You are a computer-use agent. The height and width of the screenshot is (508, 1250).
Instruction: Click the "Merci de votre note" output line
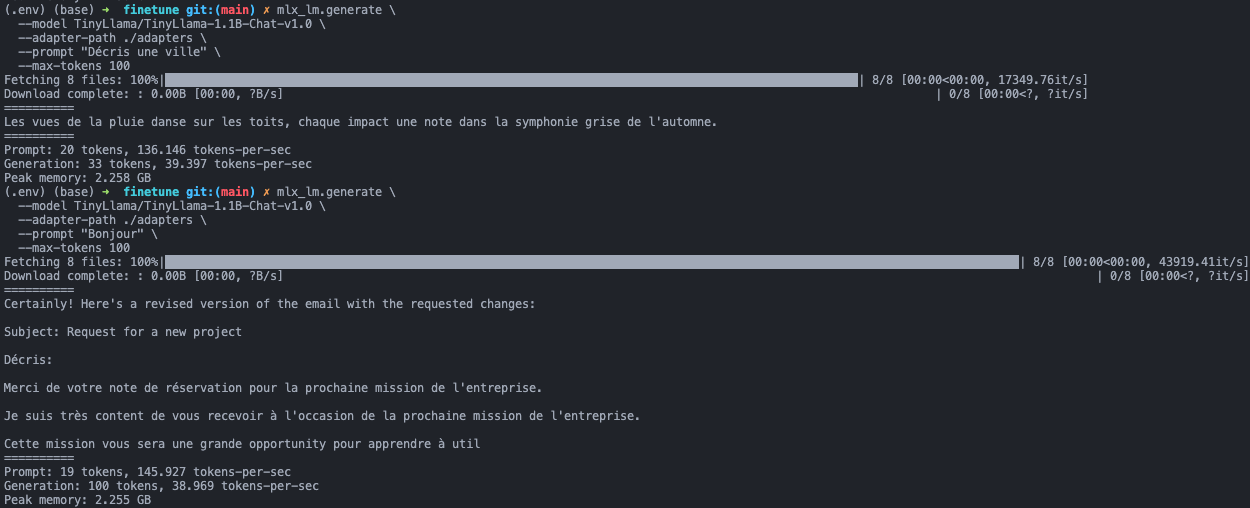tap(273, 388)
